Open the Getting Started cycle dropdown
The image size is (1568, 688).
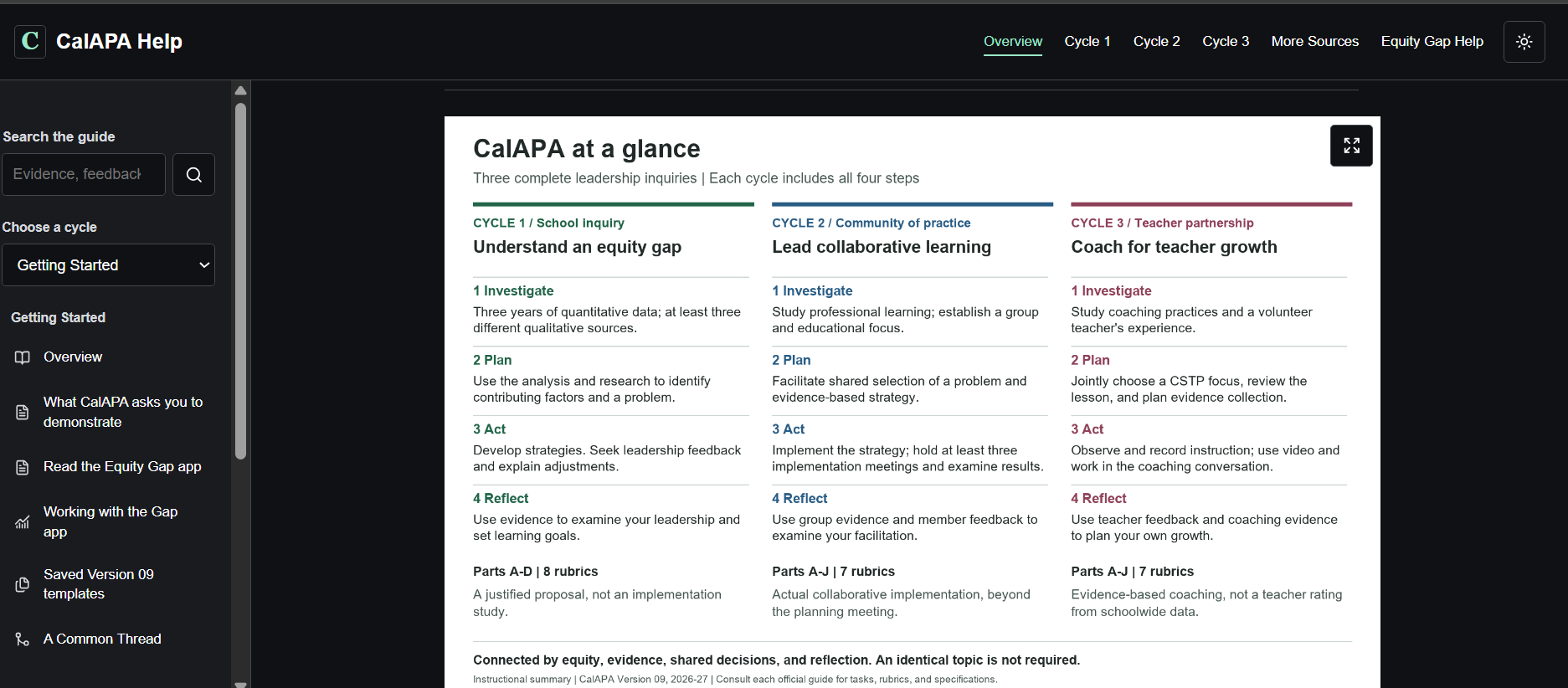(108, 264)
